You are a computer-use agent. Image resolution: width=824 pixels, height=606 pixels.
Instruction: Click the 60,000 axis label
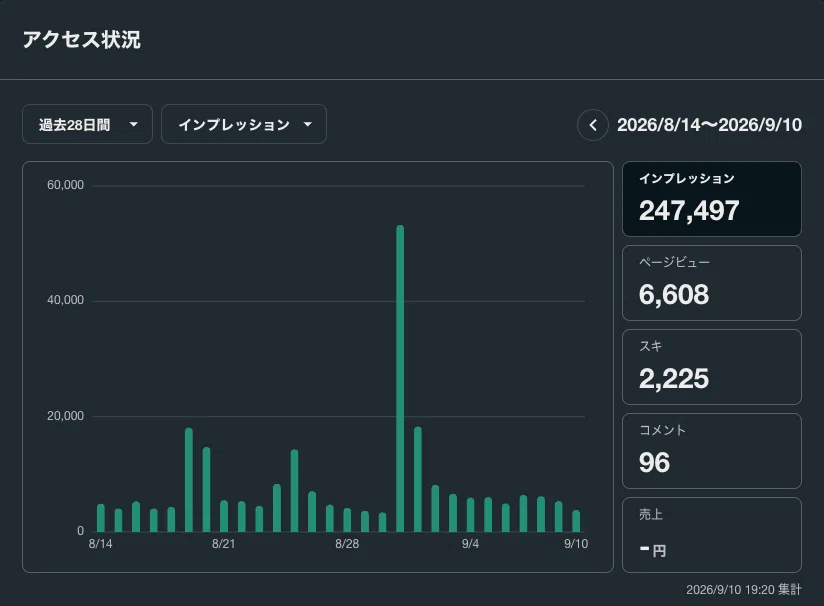click(65, 185)
